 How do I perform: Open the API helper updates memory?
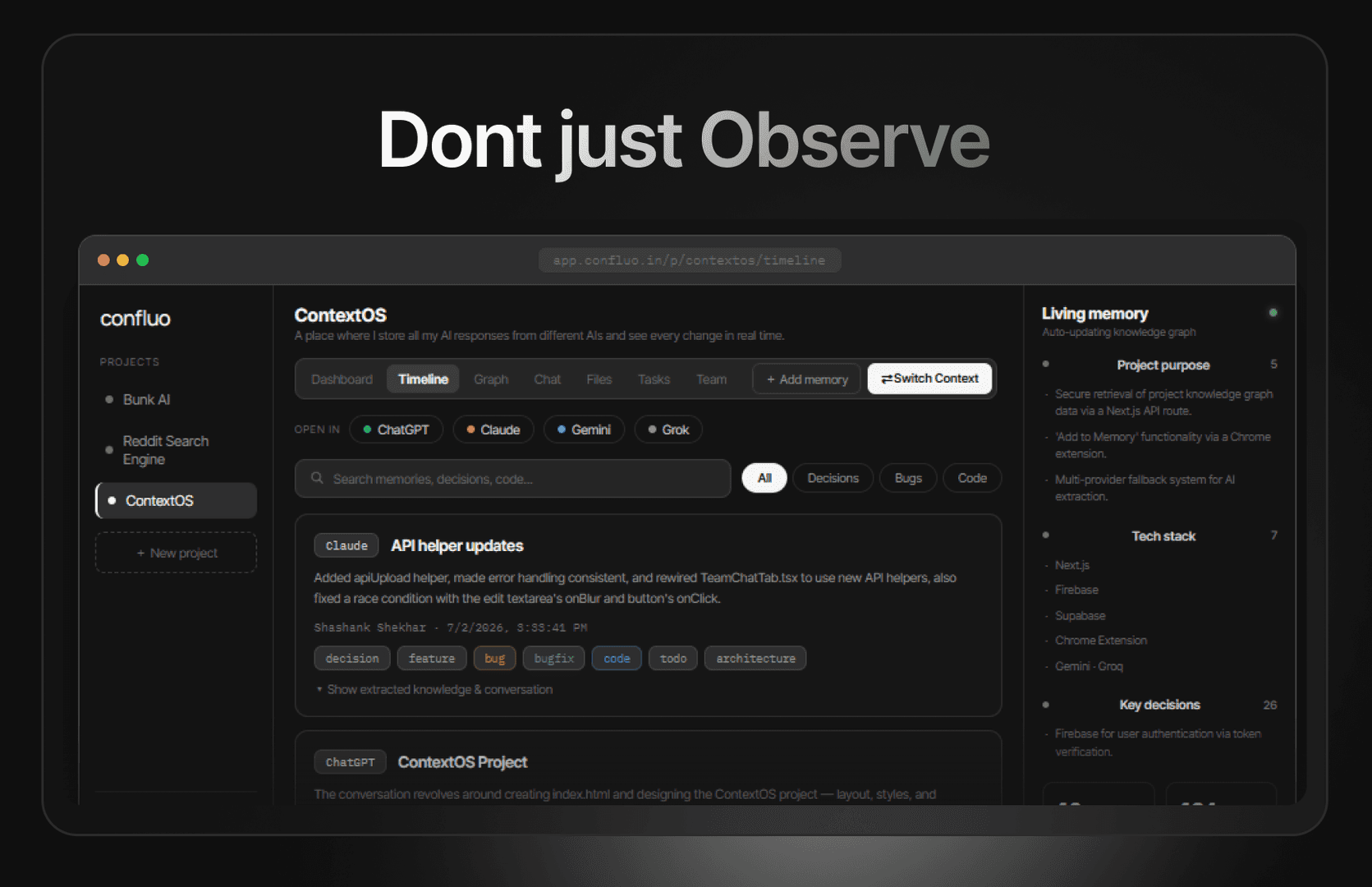pyautogui.click(x=457, y=546)
